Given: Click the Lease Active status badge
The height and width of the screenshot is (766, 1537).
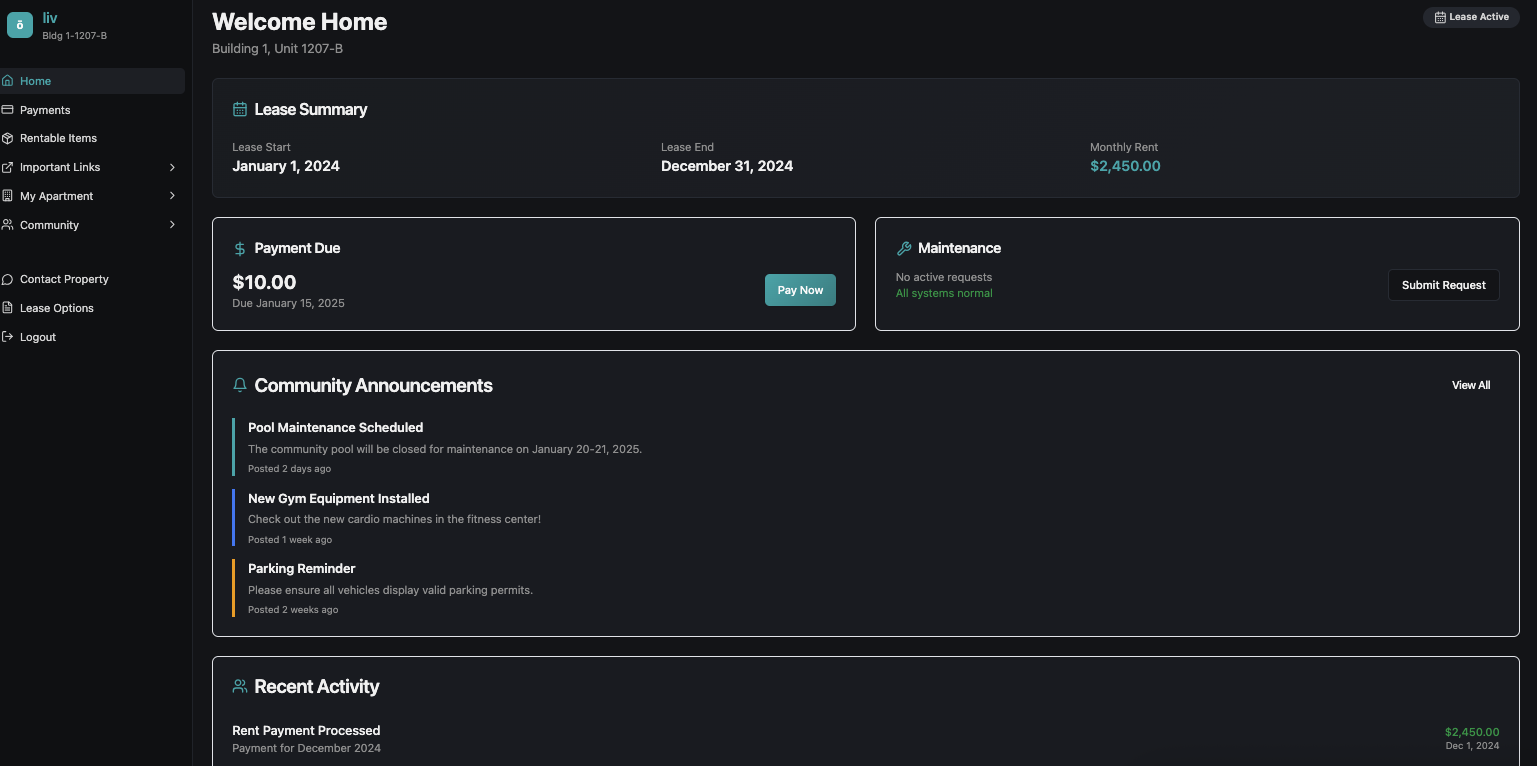Looking at the screenshot, I should [1471, 17].
